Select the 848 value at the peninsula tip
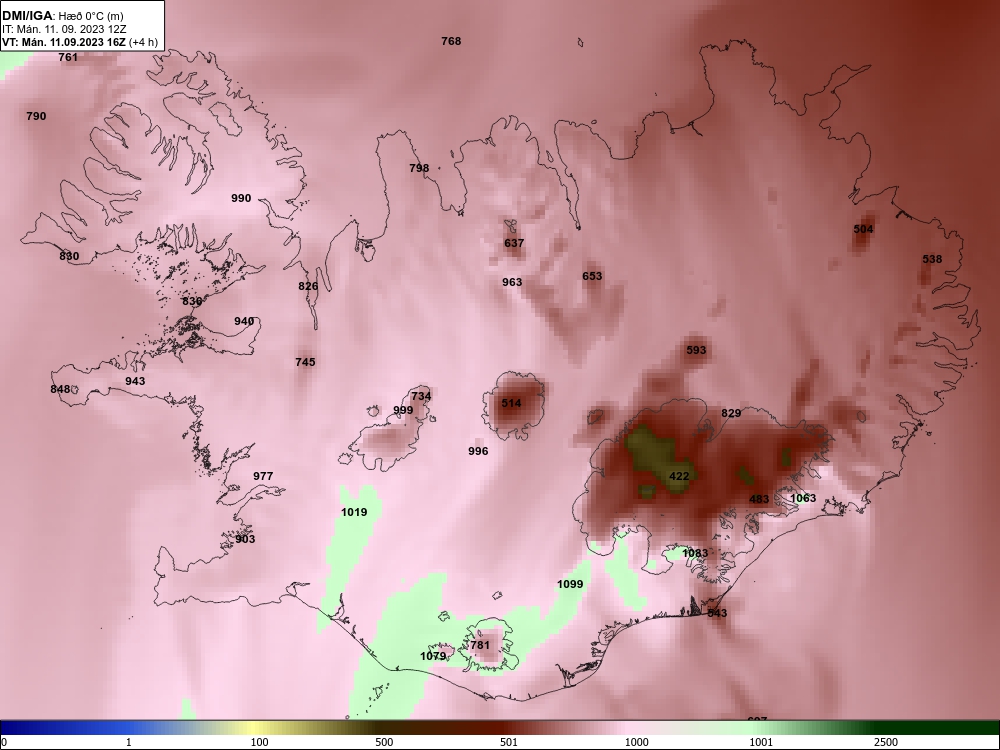 pos(60,390)
